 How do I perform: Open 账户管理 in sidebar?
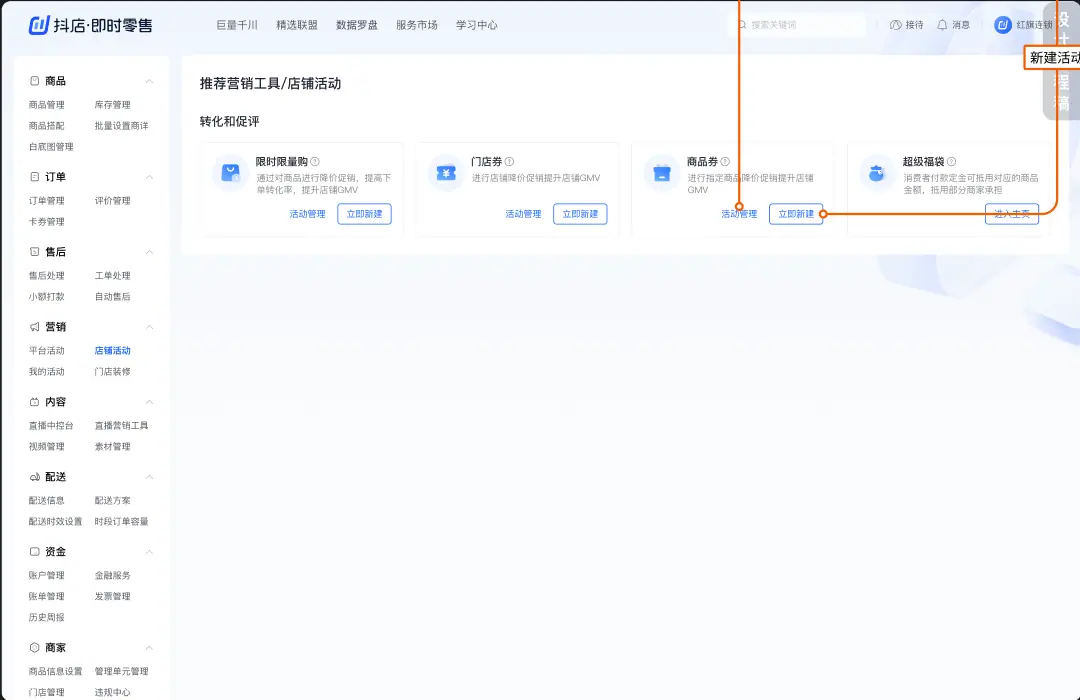pyautogui.click(x=46, y=575)
